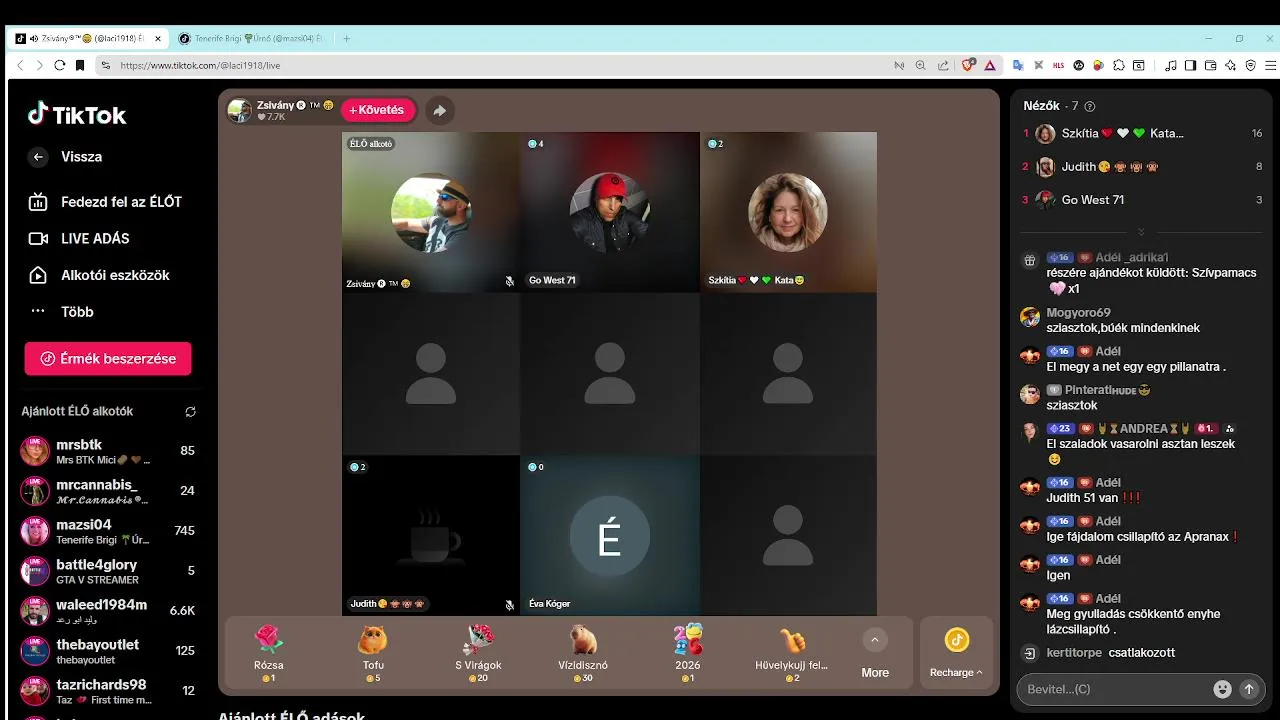The image size is (1280, 720).
Task: Expand More gifts
Action: (x=875, y=653)
